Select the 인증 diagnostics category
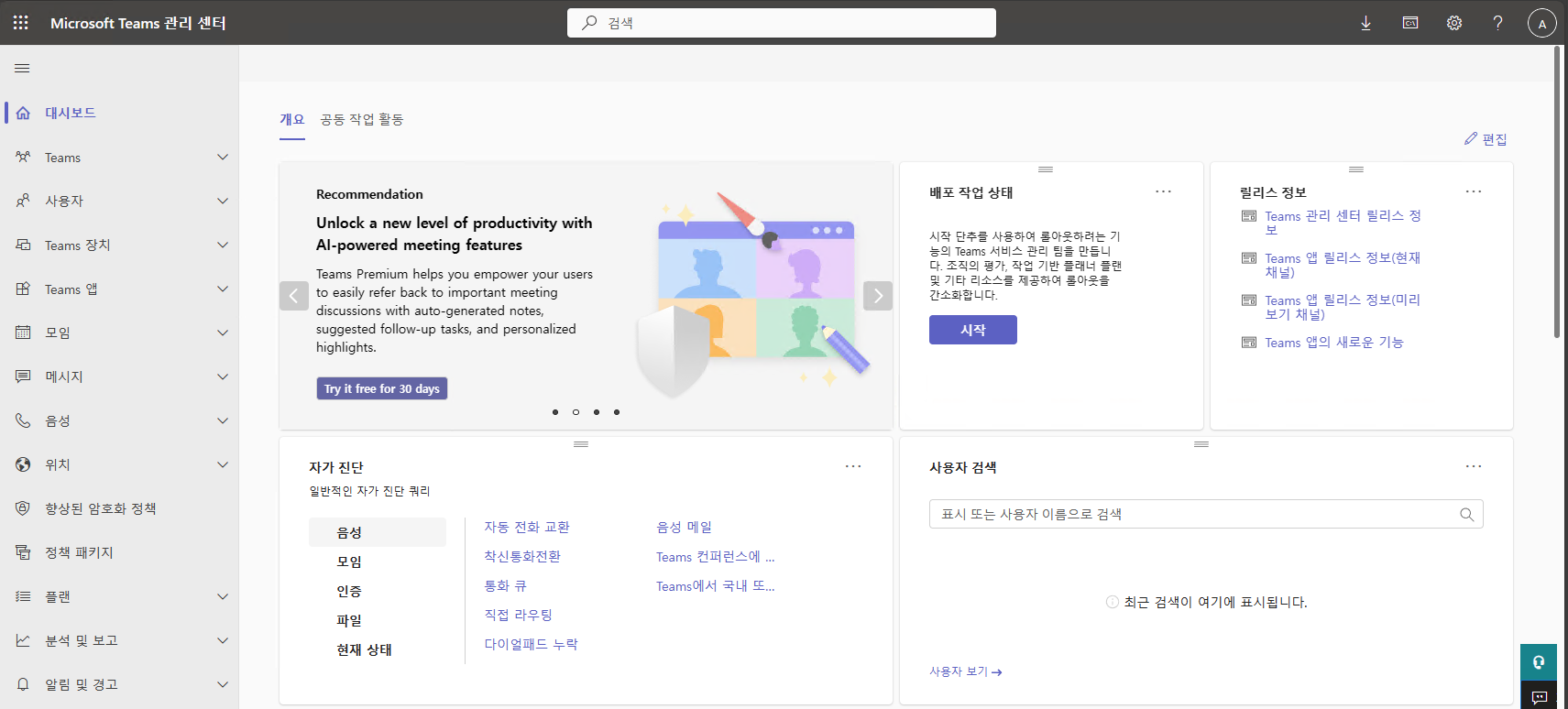 pyautogui.click(x=378, y=591)
